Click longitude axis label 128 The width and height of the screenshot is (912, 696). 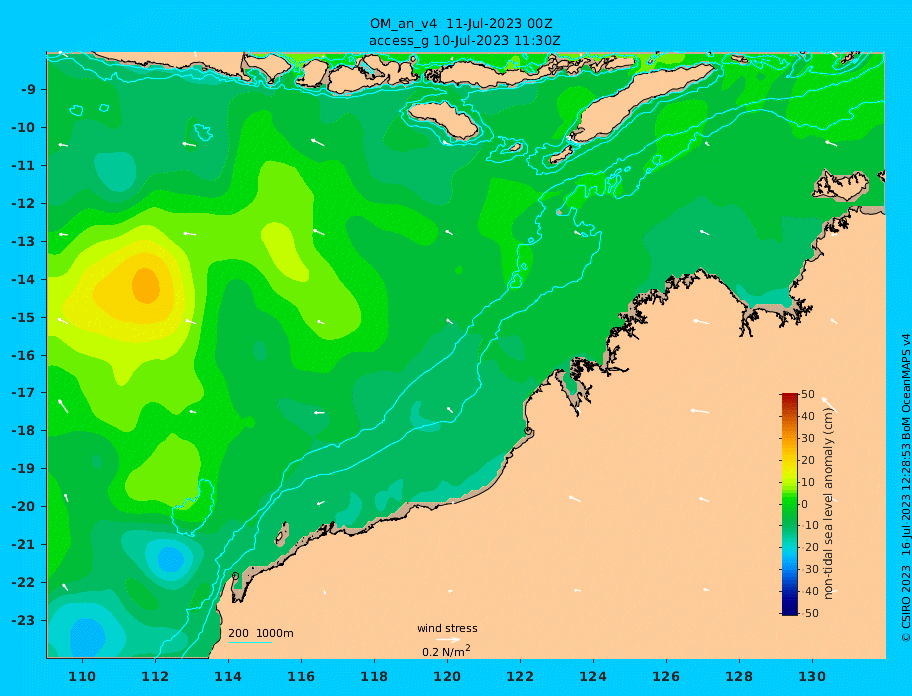739,677
